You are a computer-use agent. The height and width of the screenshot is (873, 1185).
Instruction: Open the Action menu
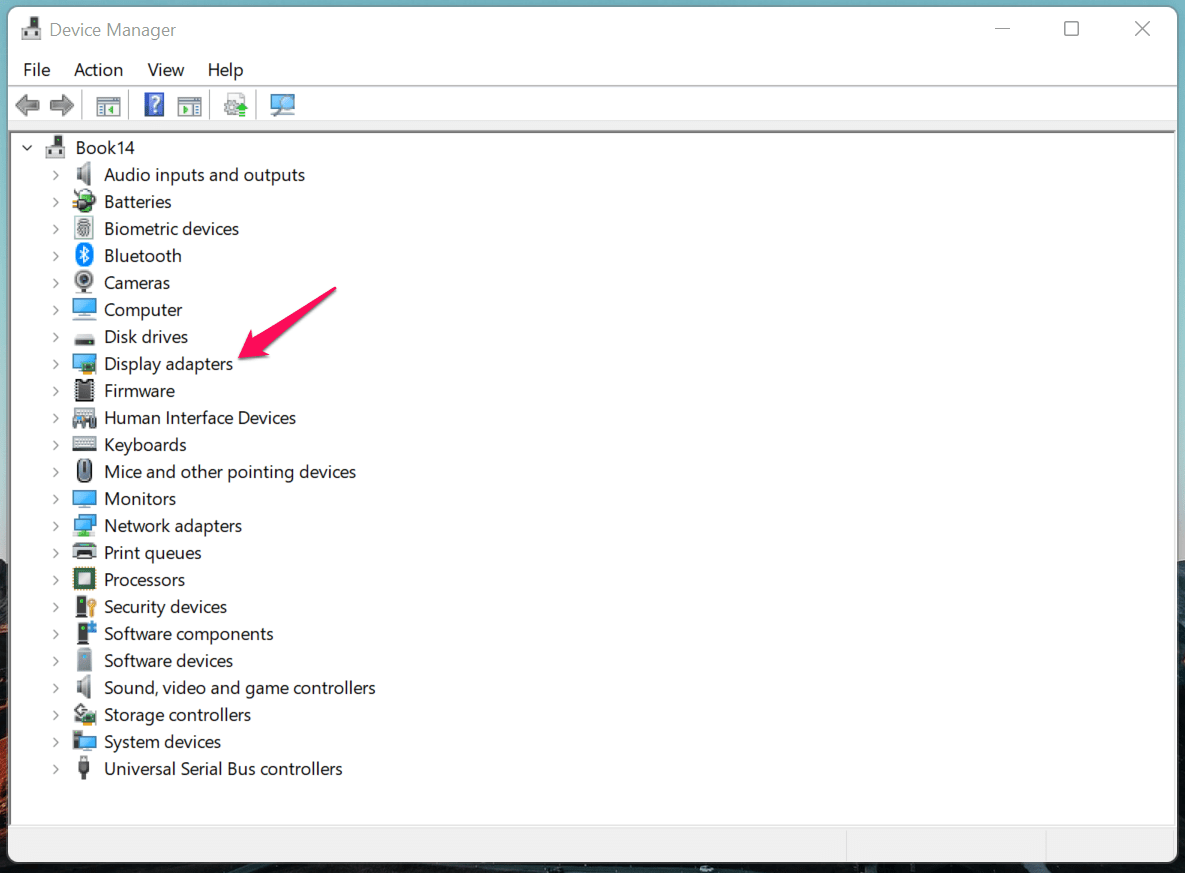98,70
